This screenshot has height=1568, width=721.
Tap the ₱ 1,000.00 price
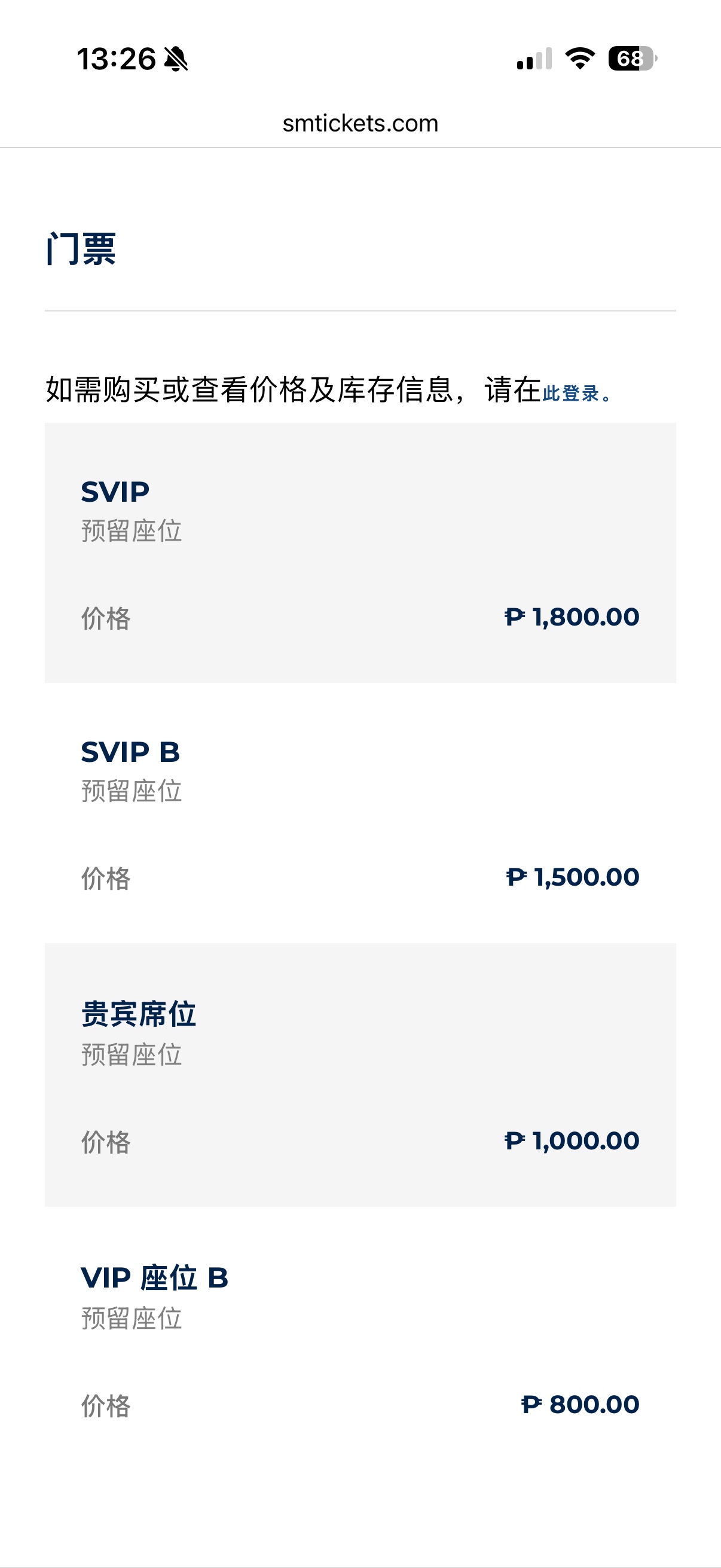[572, 1140]
